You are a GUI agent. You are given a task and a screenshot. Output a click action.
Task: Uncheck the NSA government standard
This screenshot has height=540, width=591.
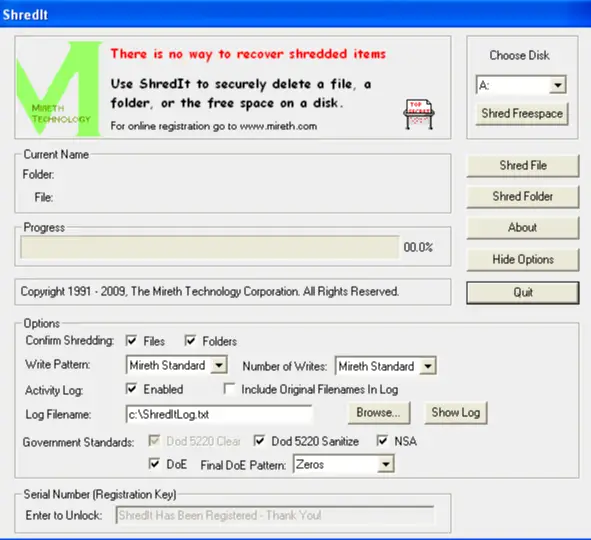click(x=382, y=441)
